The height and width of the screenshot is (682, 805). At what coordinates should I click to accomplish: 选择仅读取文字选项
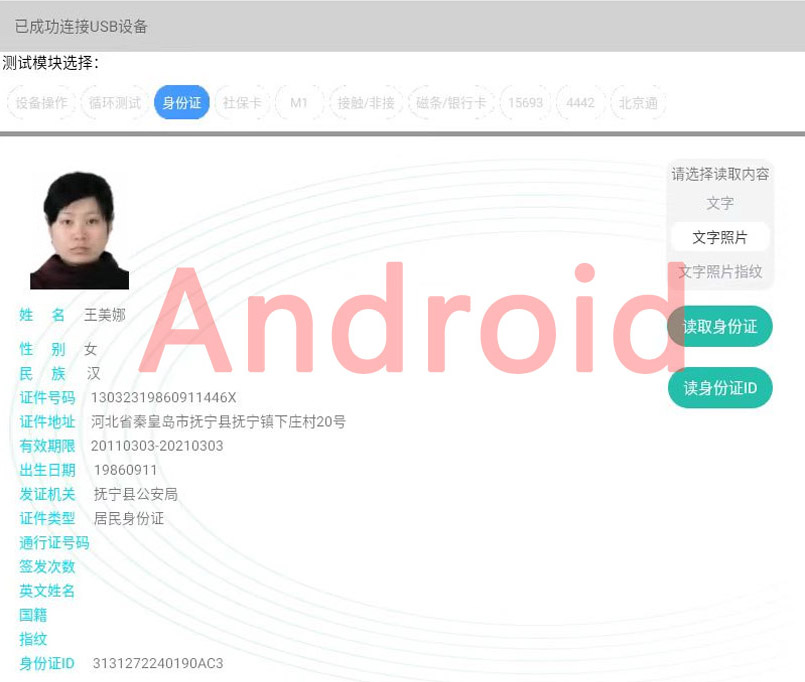[719, 204]
